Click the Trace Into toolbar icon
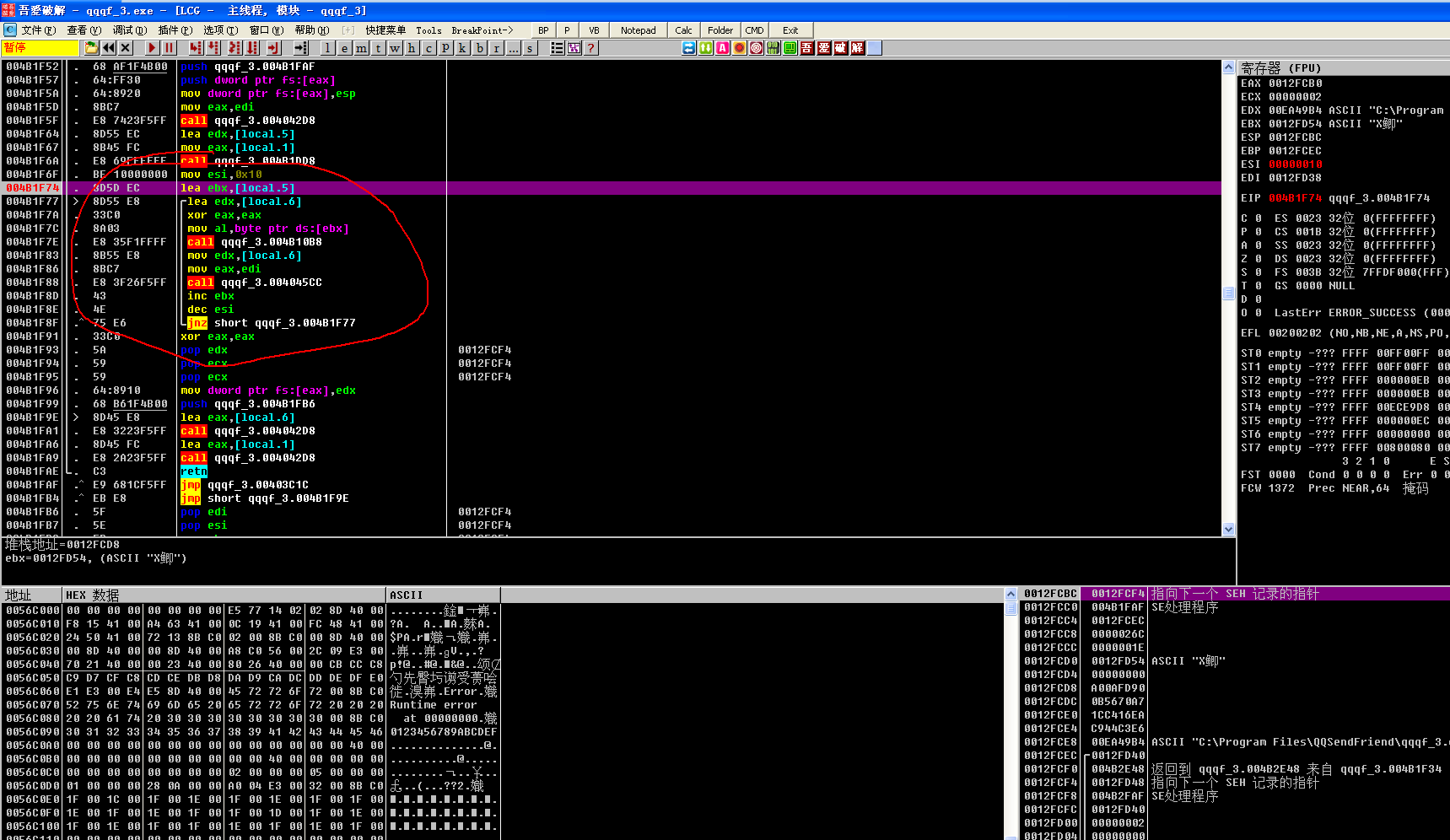This screenshot has width=1450, height=840. click(x=234, y=48)
